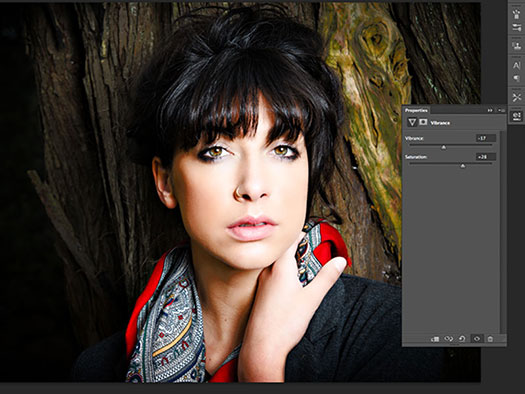Toggle adjustment layer visibility eye
525x394 pixels.
[x=476, y=339]
